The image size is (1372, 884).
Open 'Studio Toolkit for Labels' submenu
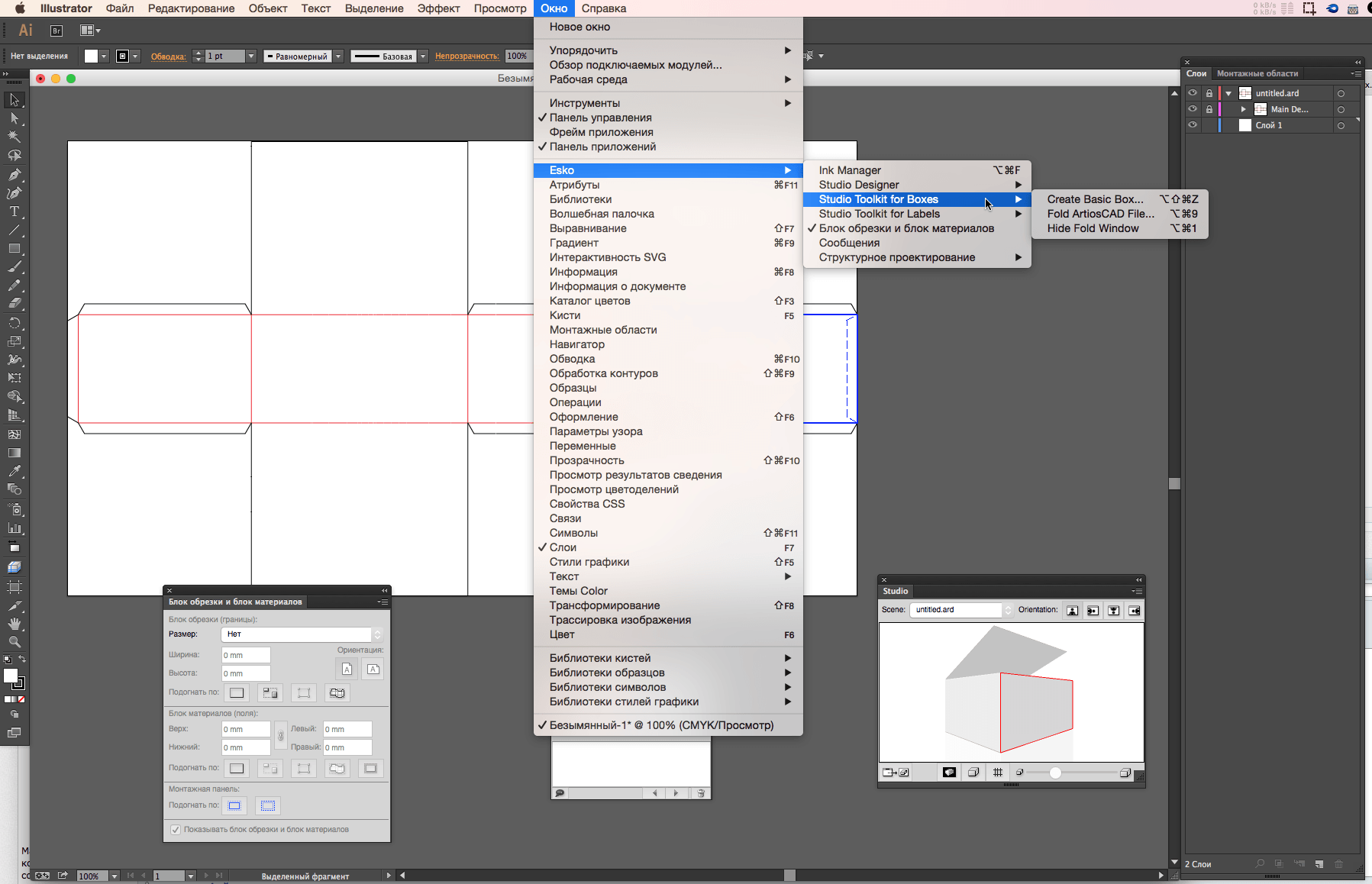click(916, 214)
